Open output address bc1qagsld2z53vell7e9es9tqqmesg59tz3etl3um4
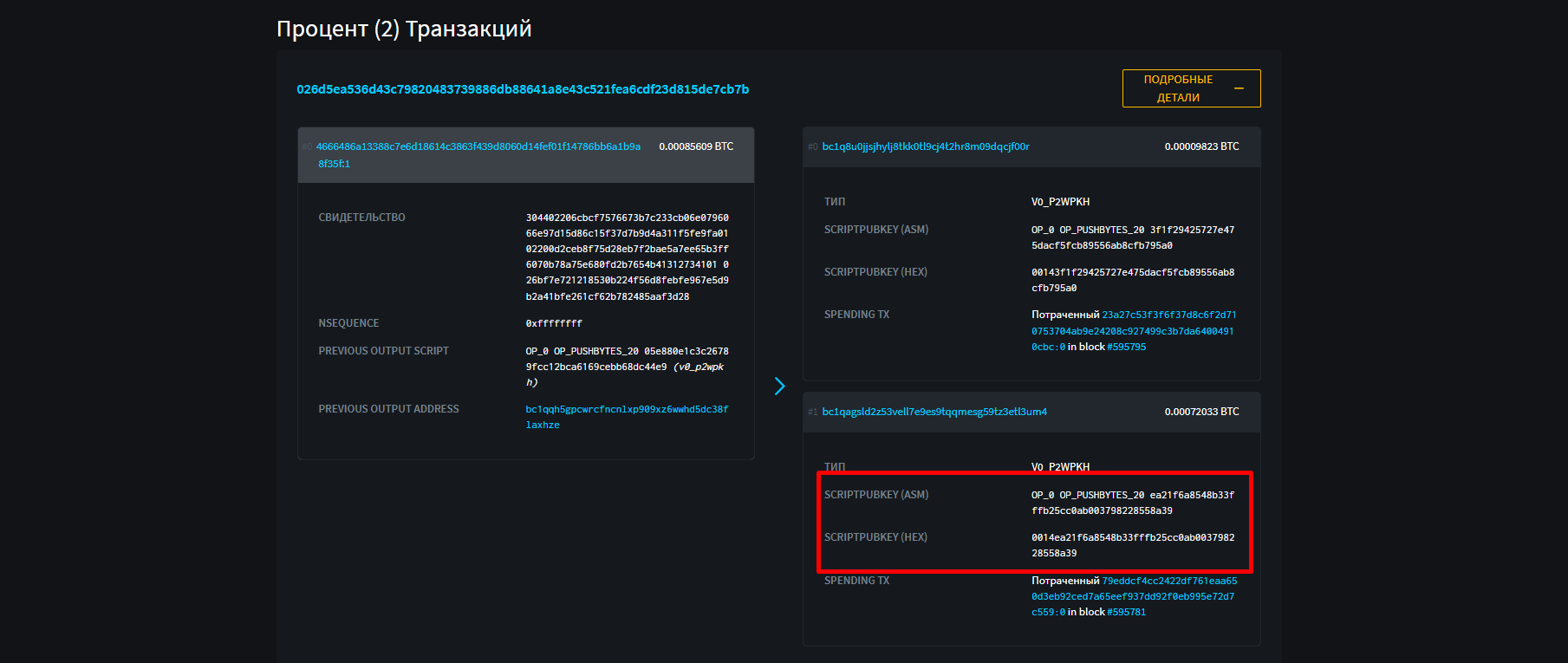The width and height of the screenshot is (1568, 663). coord(934,412)
